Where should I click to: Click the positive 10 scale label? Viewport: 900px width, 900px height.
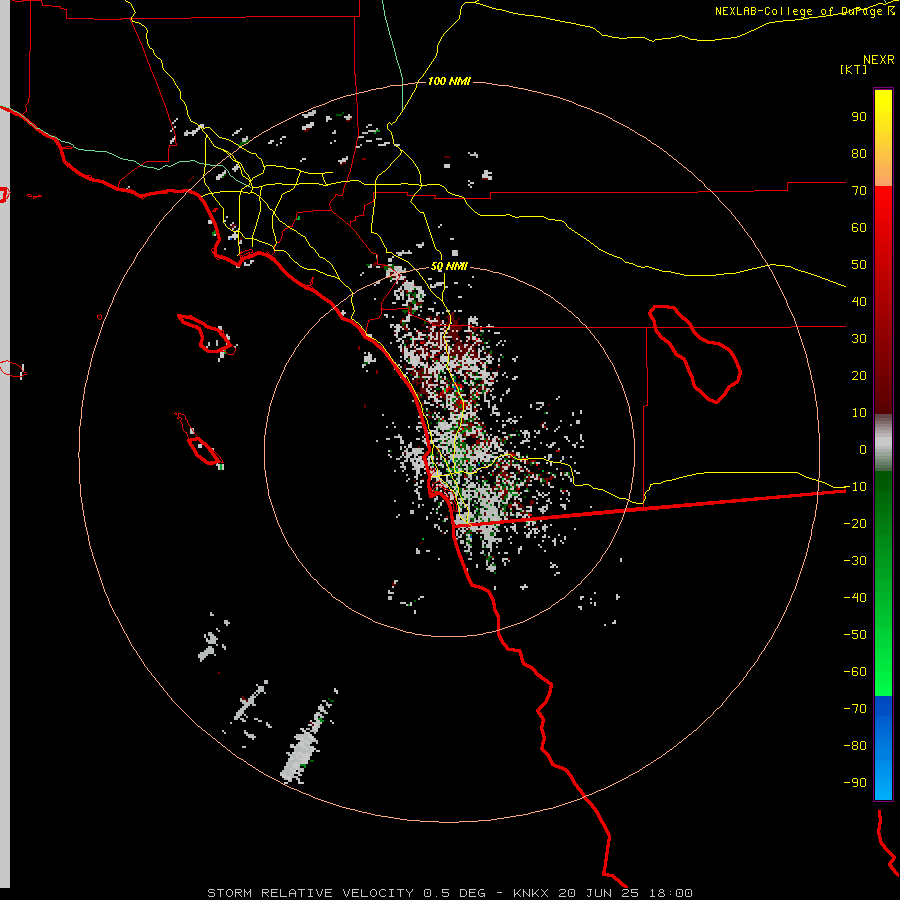(859, 413)
